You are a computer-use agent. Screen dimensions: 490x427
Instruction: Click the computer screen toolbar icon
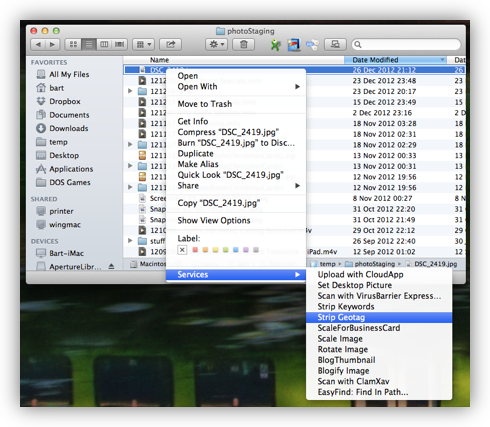tap(335, 44)
